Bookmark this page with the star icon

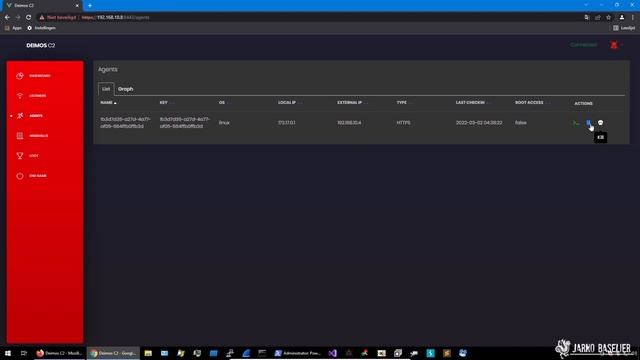coord(609,18)
